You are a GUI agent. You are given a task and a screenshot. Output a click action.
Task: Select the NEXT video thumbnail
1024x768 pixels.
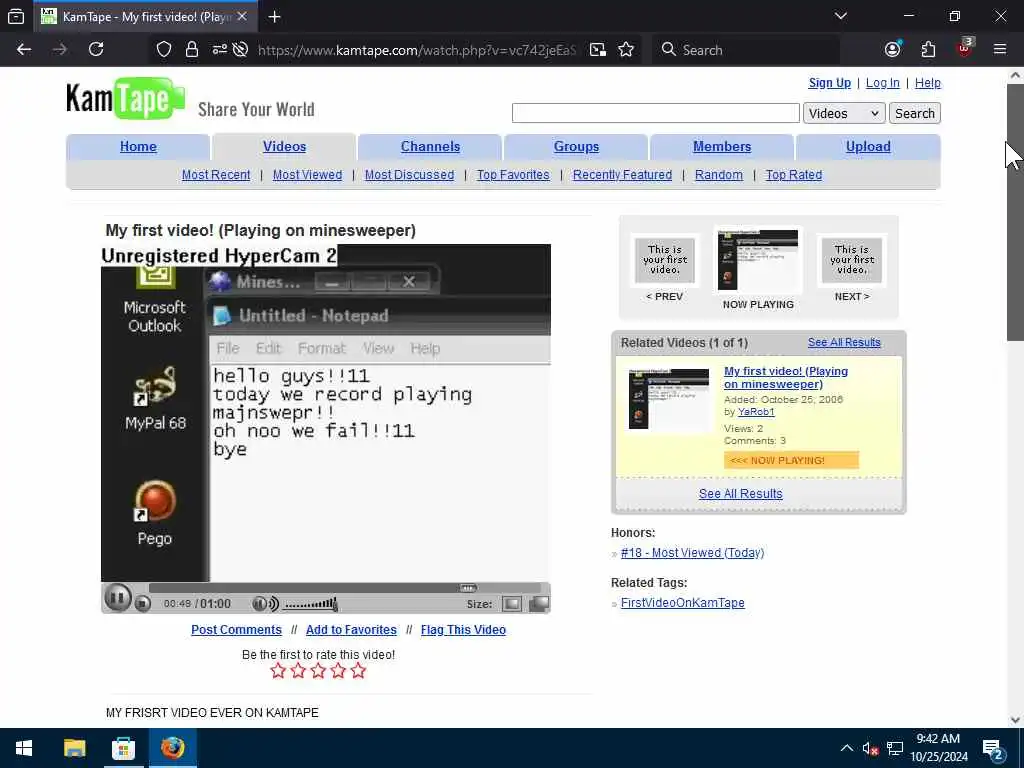pyautogui.click(x=852, y=260)
